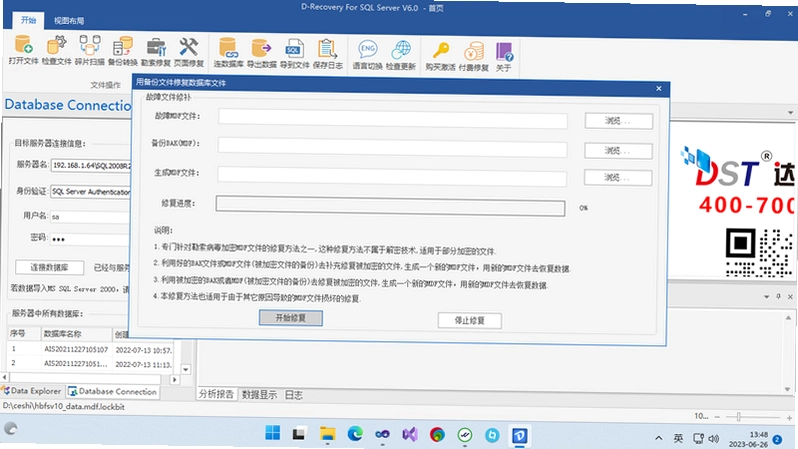
Task: Click the 序号 column header
Action: (x=23, y=333)
